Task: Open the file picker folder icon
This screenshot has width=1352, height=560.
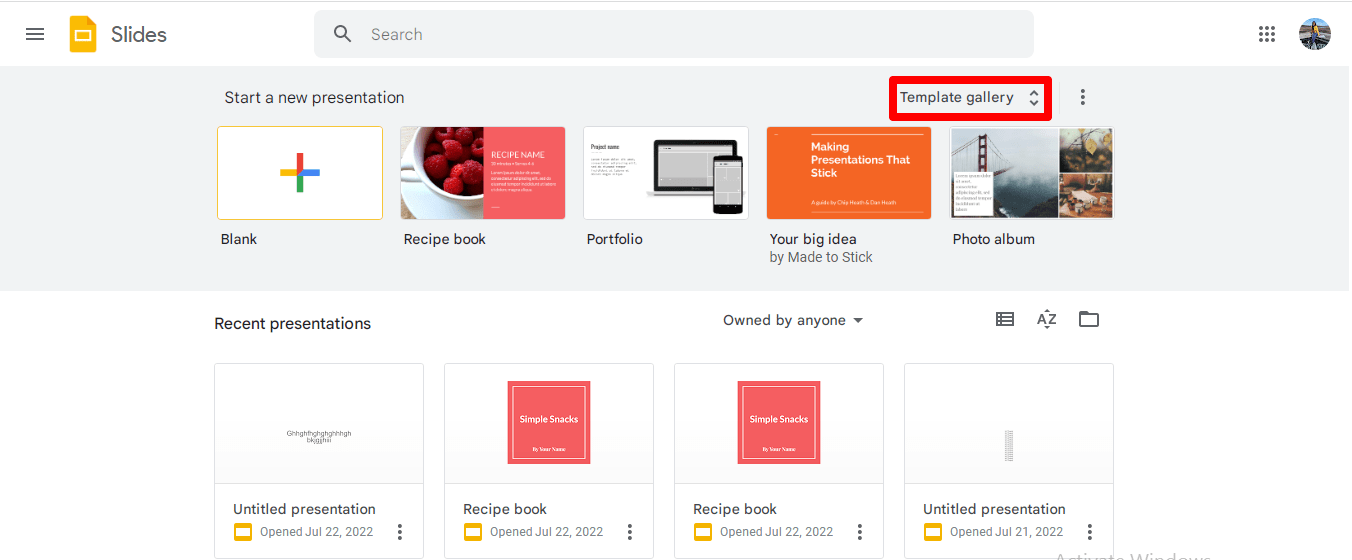Action: [1089, 319]
